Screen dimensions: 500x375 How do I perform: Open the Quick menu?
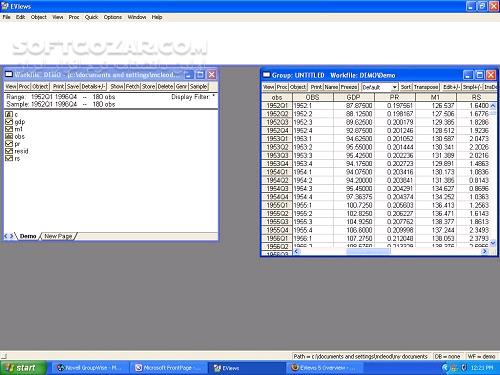point(91,17)
